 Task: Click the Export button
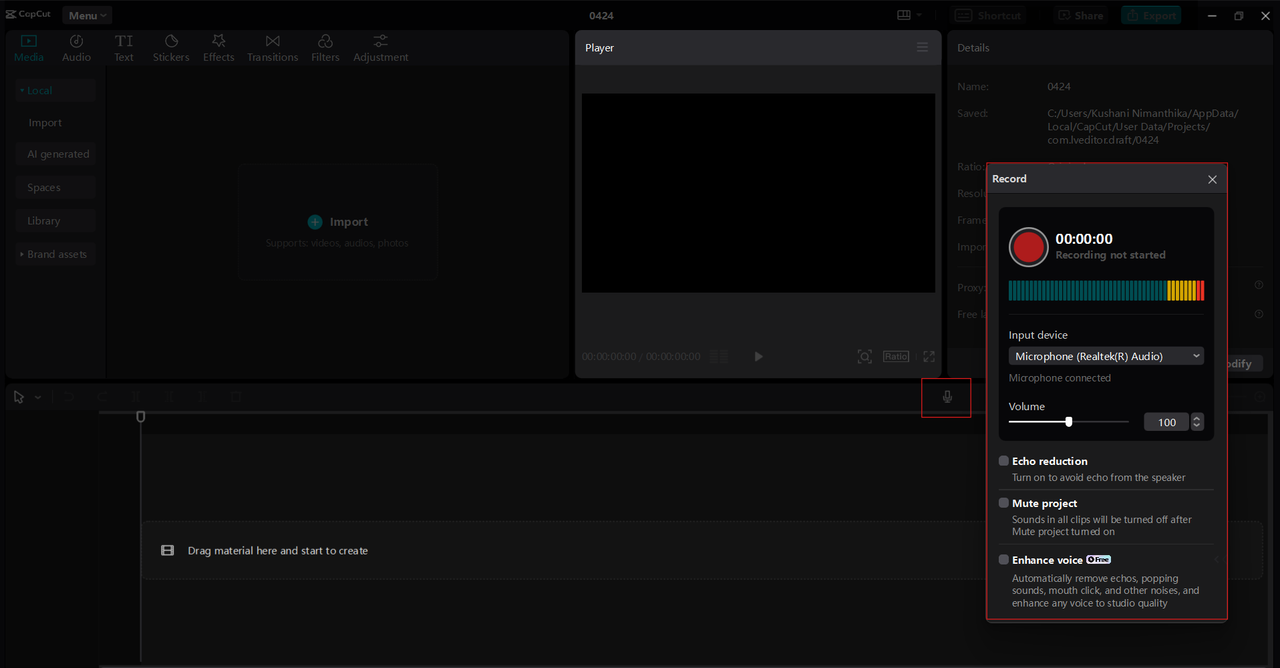click(x=1151, y=15)
